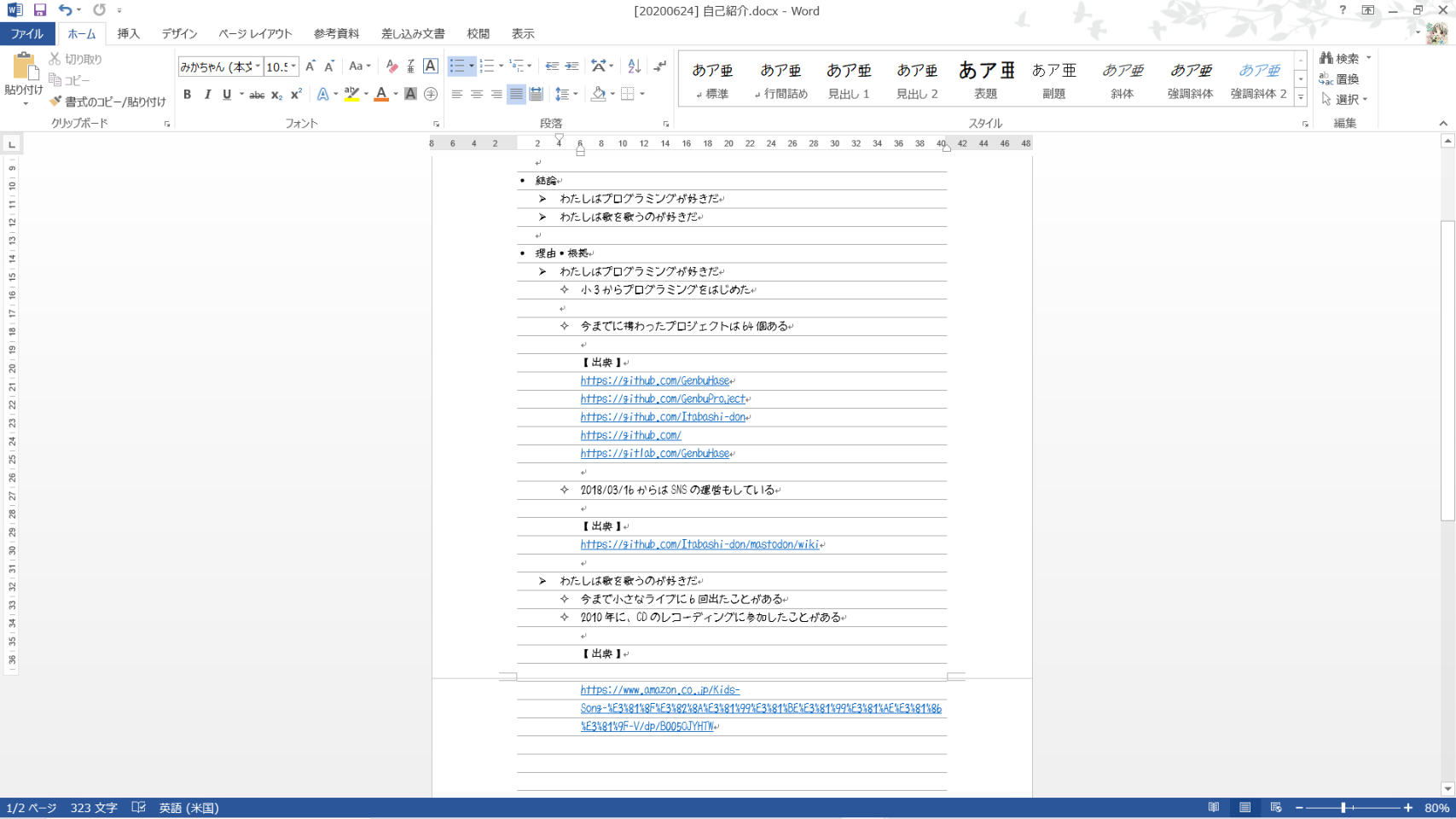This screenshot has height=819, width=1456.
Task: Click the Clear Formatting eraser icon
Action: 392,67
